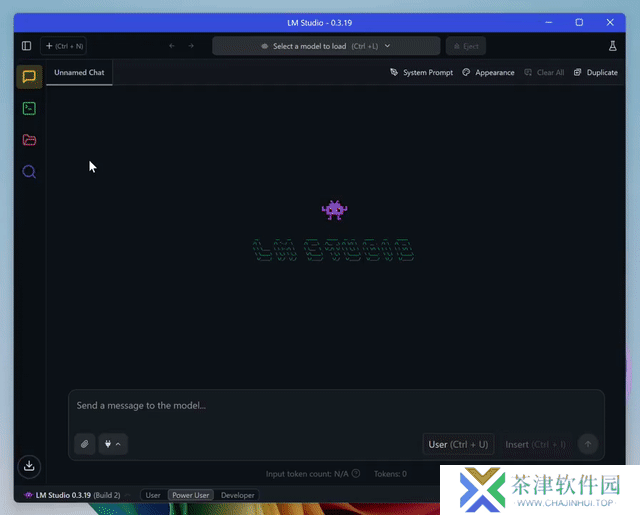Click the Eject button
This screenshot has height=515, width=640.
click(466, 46)
